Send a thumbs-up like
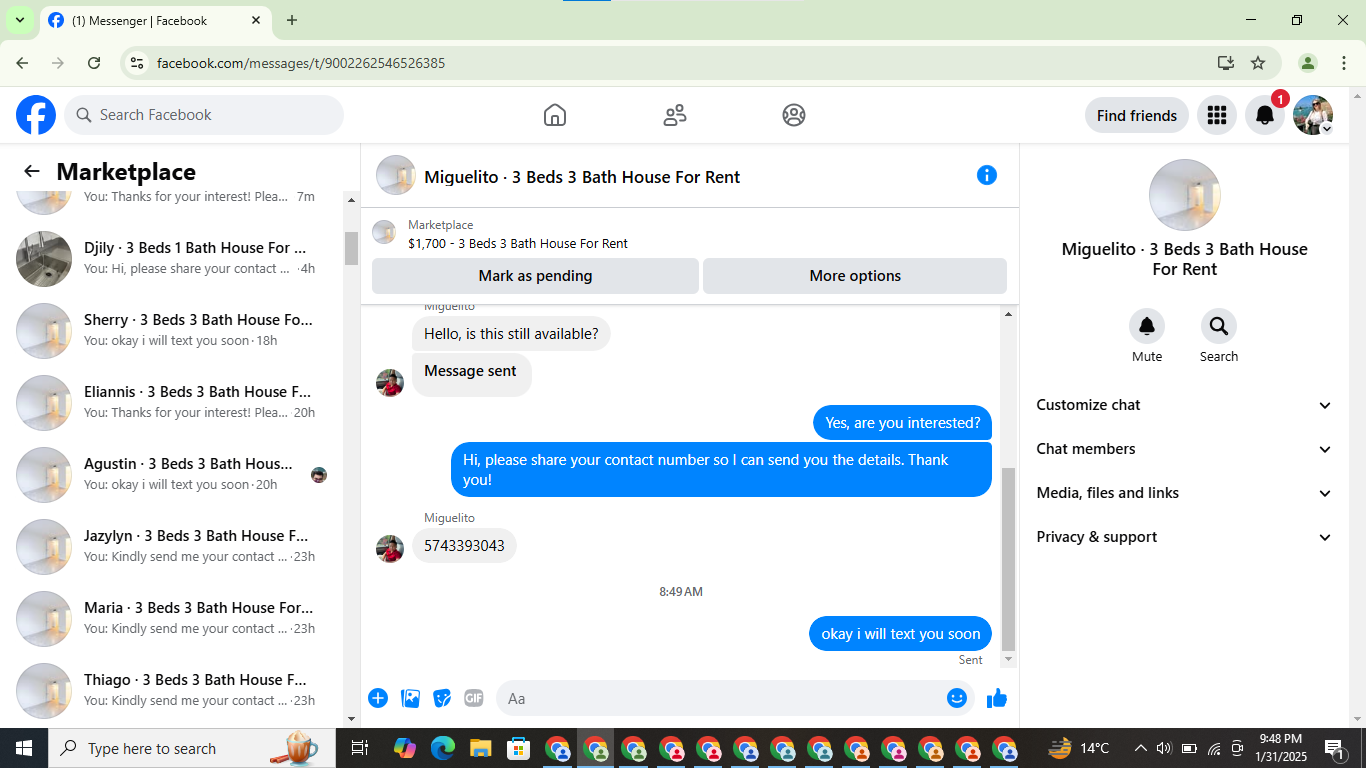This screenshot has height=768, width=1366. tap(997, 698)
